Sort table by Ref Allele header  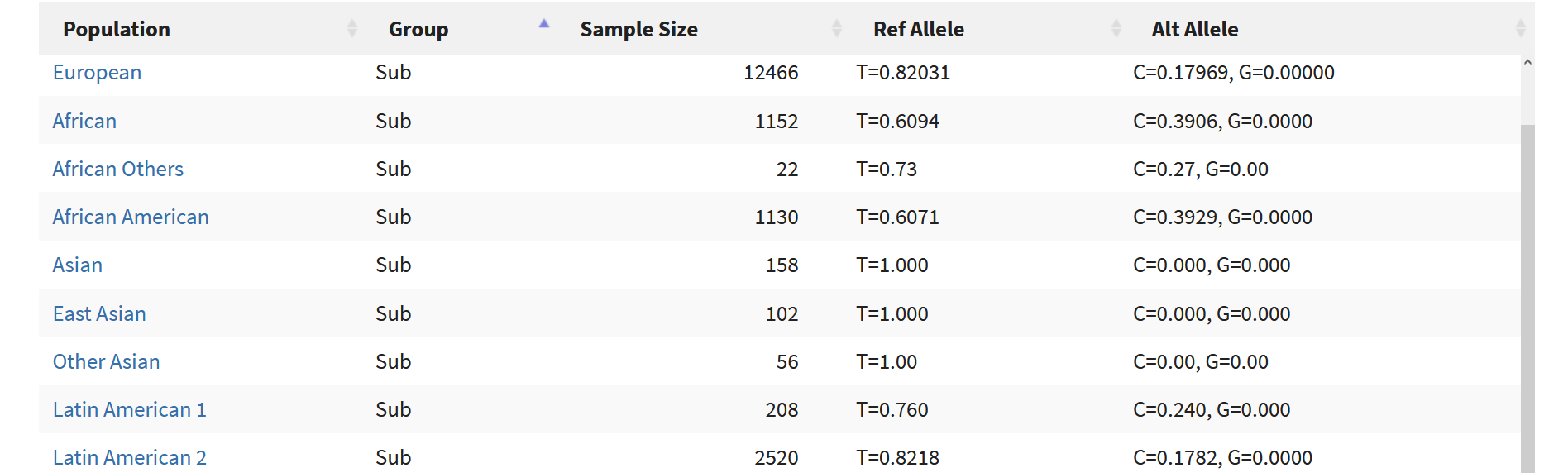click(x=919, y=29)
